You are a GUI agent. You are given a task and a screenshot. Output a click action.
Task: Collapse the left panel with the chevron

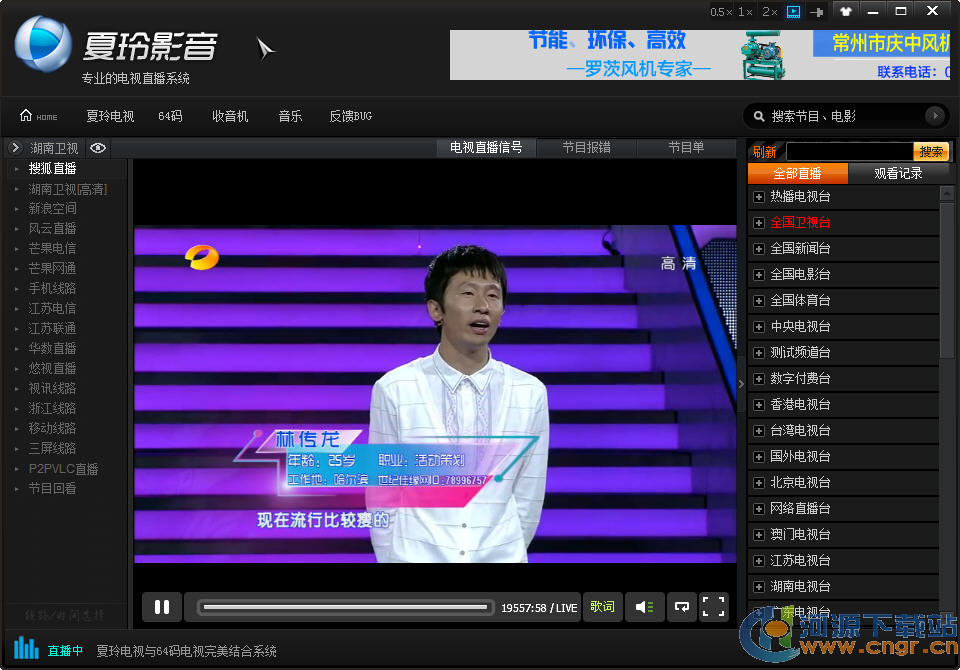(16, 148)
